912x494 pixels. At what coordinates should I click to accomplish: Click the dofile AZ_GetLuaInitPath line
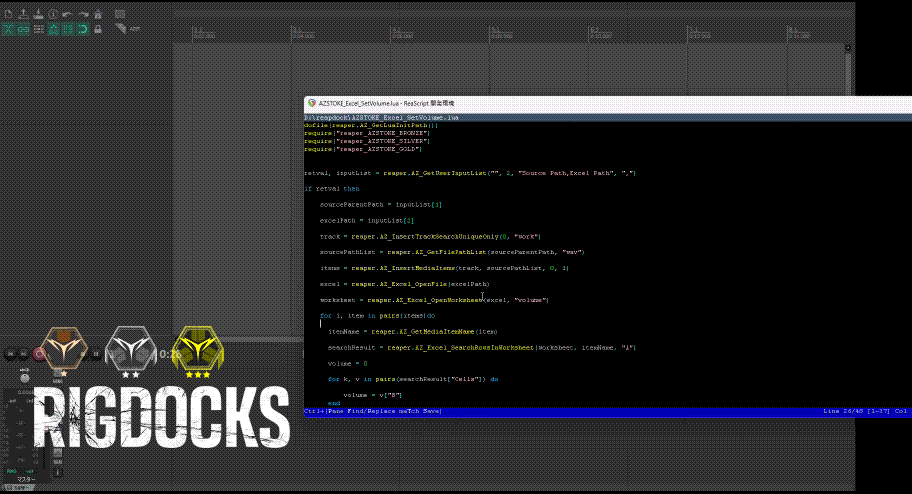pyautogui.click(x=371, y=125)
